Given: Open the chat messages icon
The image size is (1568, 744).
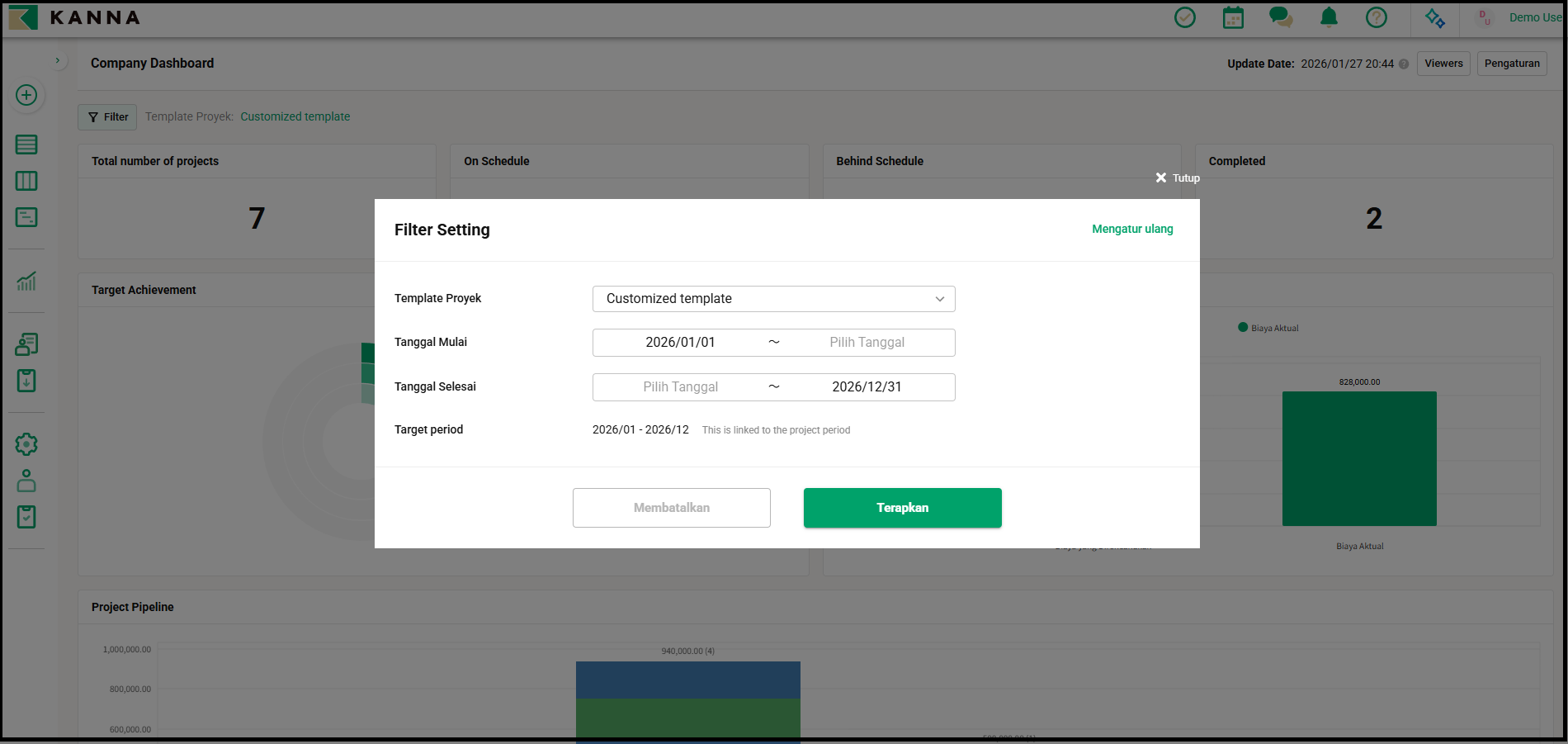Looking at the screenshot, I should (1280, 17).
